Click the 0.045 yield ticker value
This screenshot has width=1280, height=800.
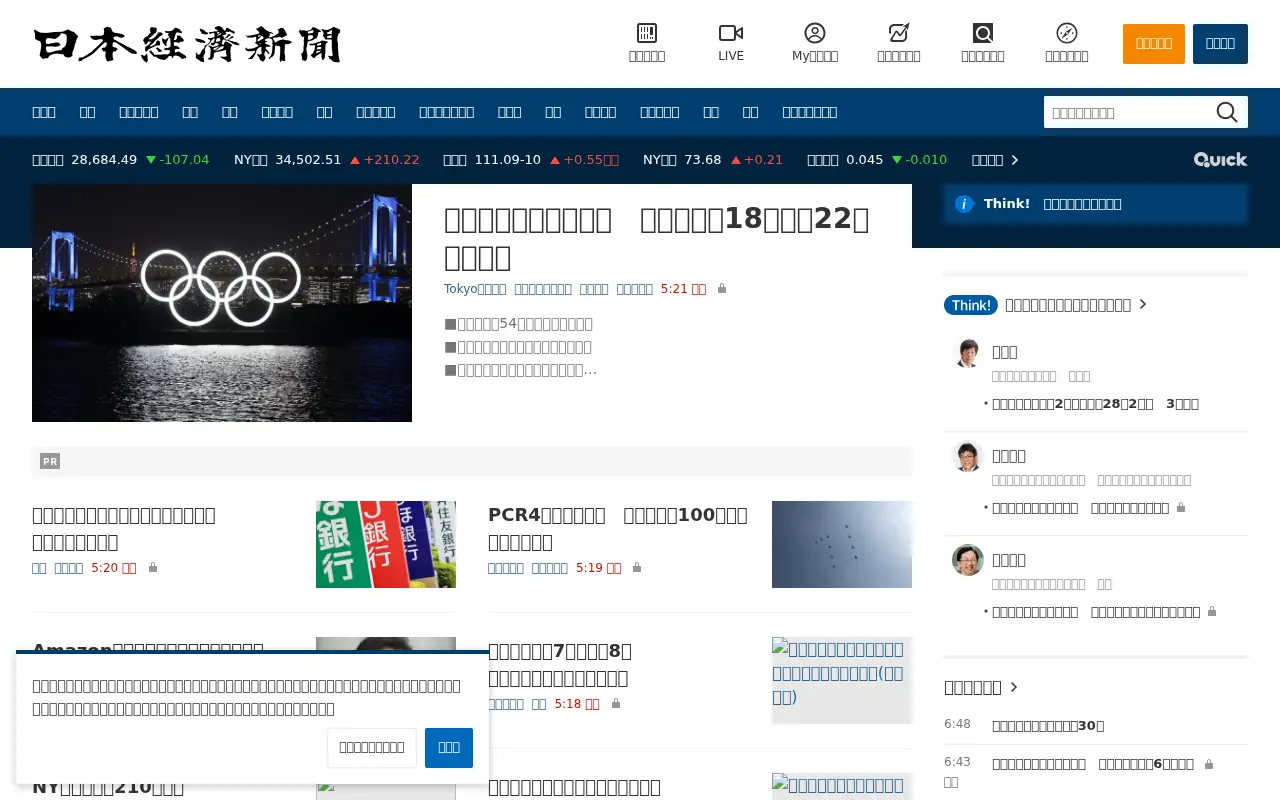(865, 160)
